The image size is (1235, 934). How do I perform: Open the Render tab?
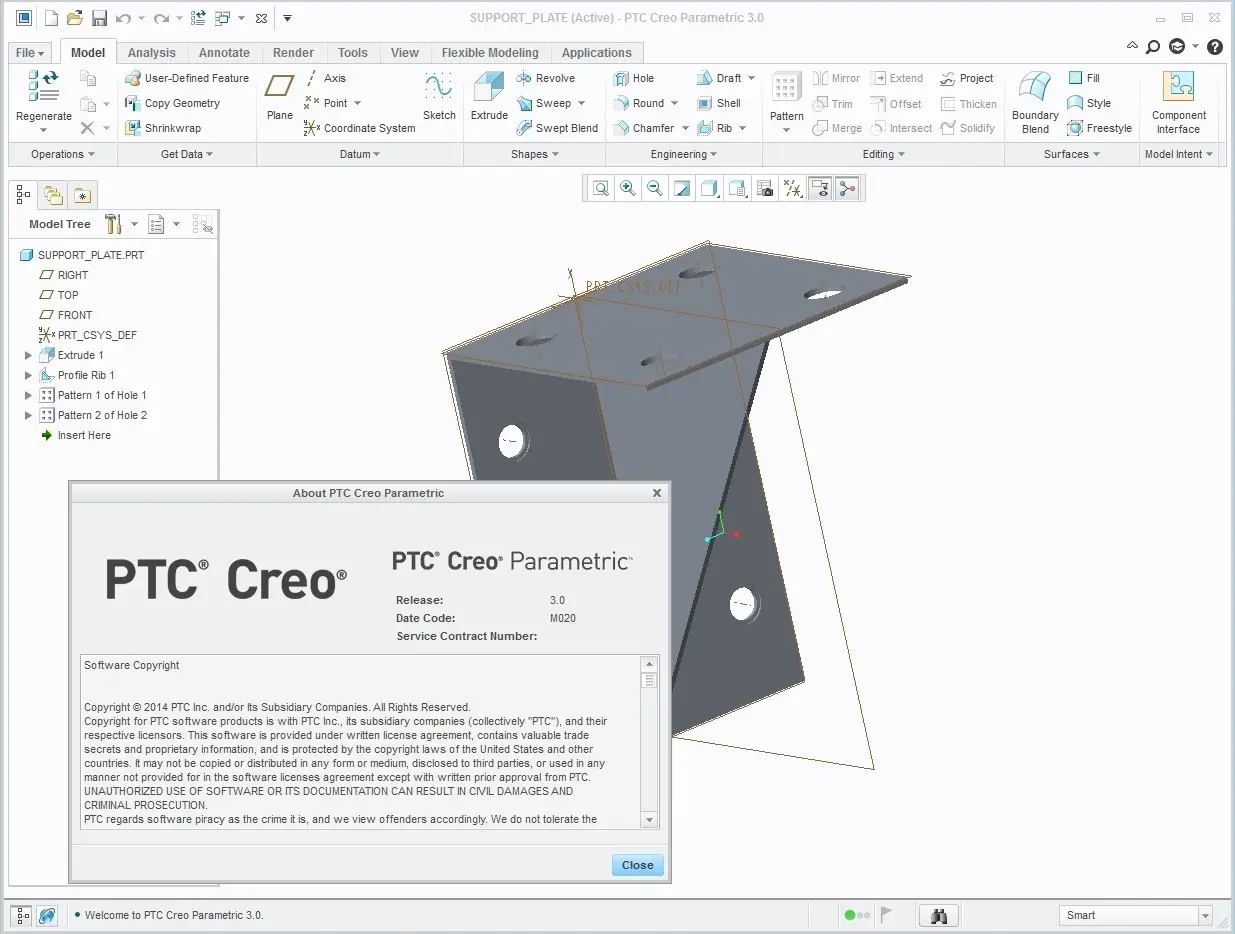point(293,53)
